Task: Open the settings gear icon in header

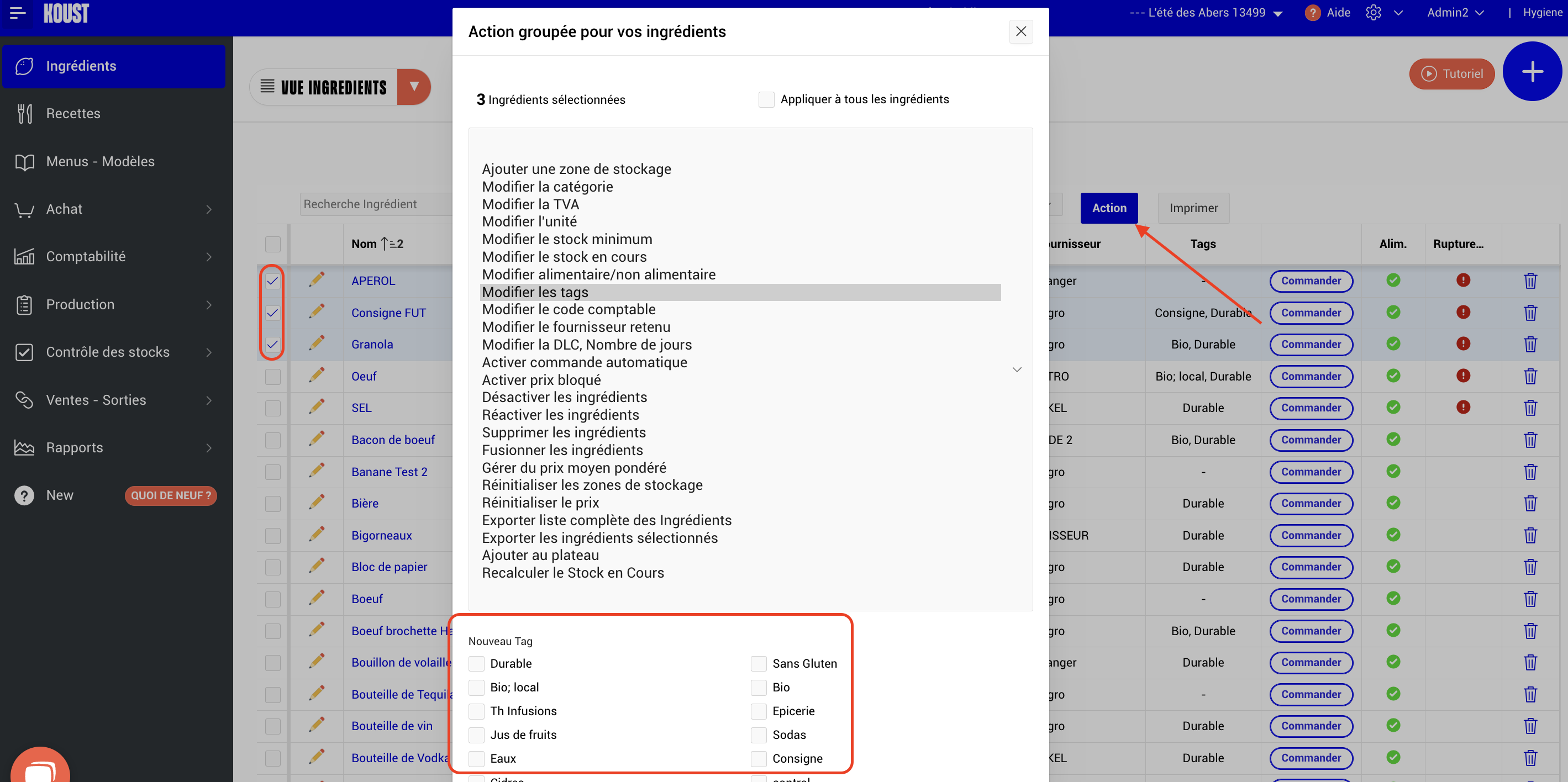Action: 1373,13
